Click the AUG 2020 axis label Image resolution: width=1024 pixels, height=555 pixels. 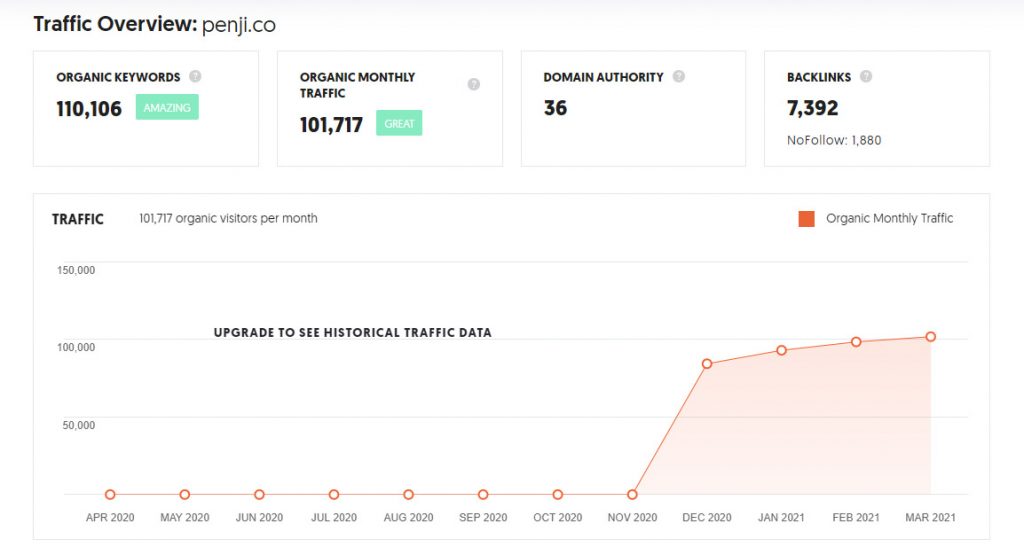[x=408, y=517]
